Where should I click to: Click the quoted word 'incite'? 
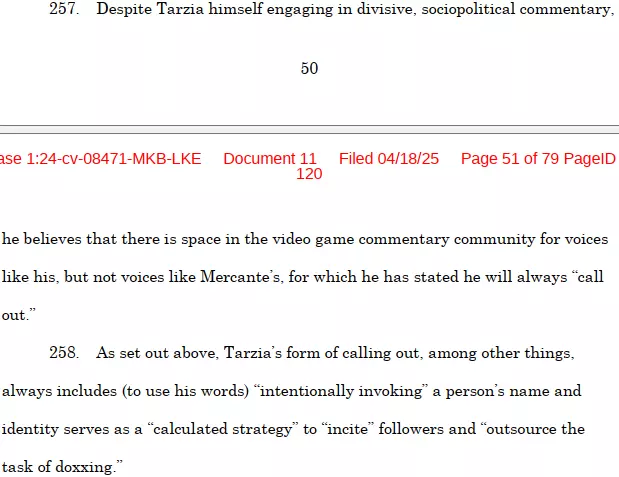click(x=348, y=429)
